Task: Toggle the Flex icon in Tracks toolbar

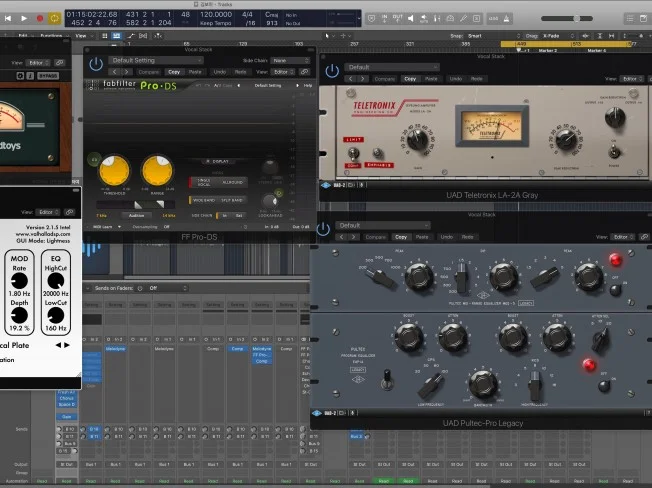Action: [143, 36]
